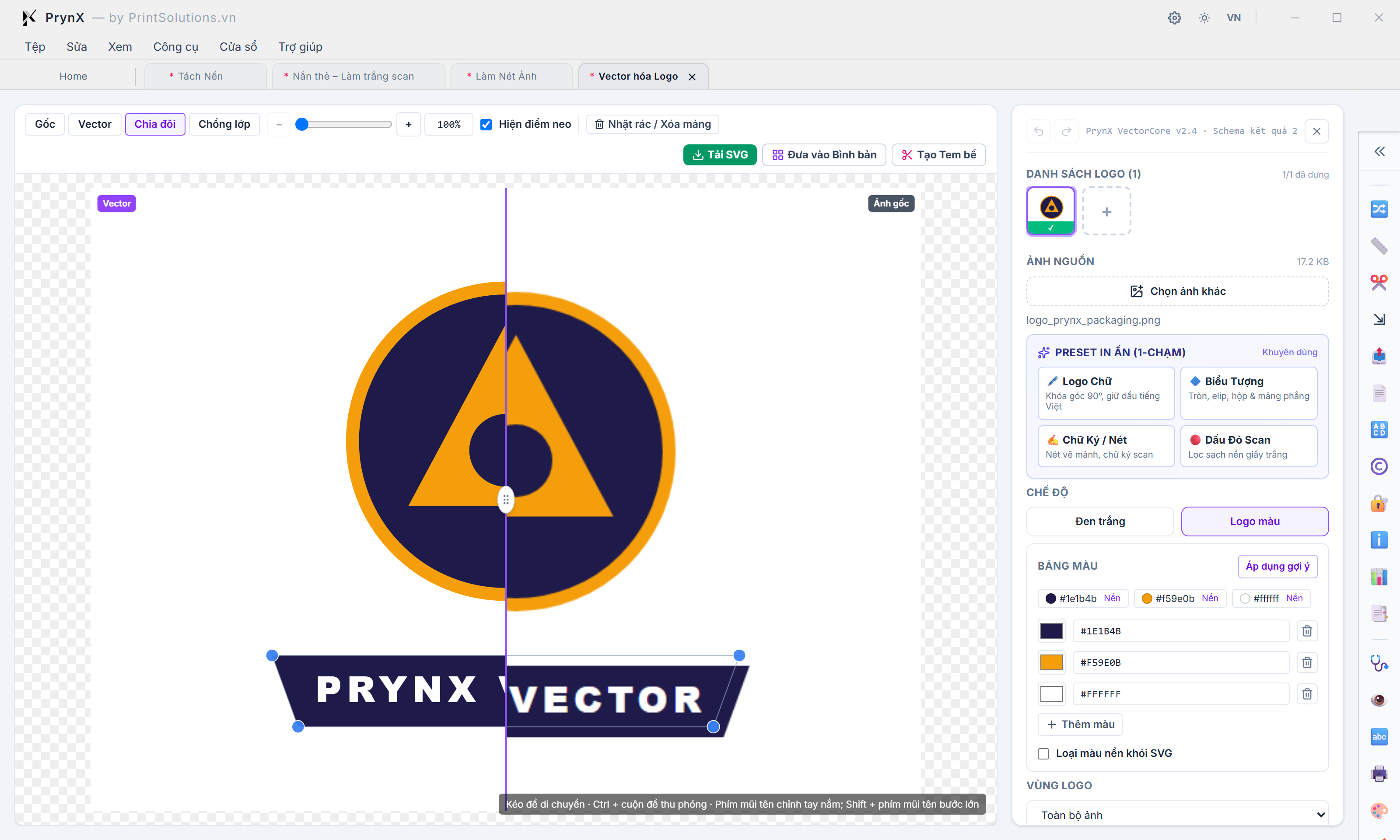Click the orange #F59E0B color swatch
Viewport: 1400px width, 840px height.
(1051, 662)
